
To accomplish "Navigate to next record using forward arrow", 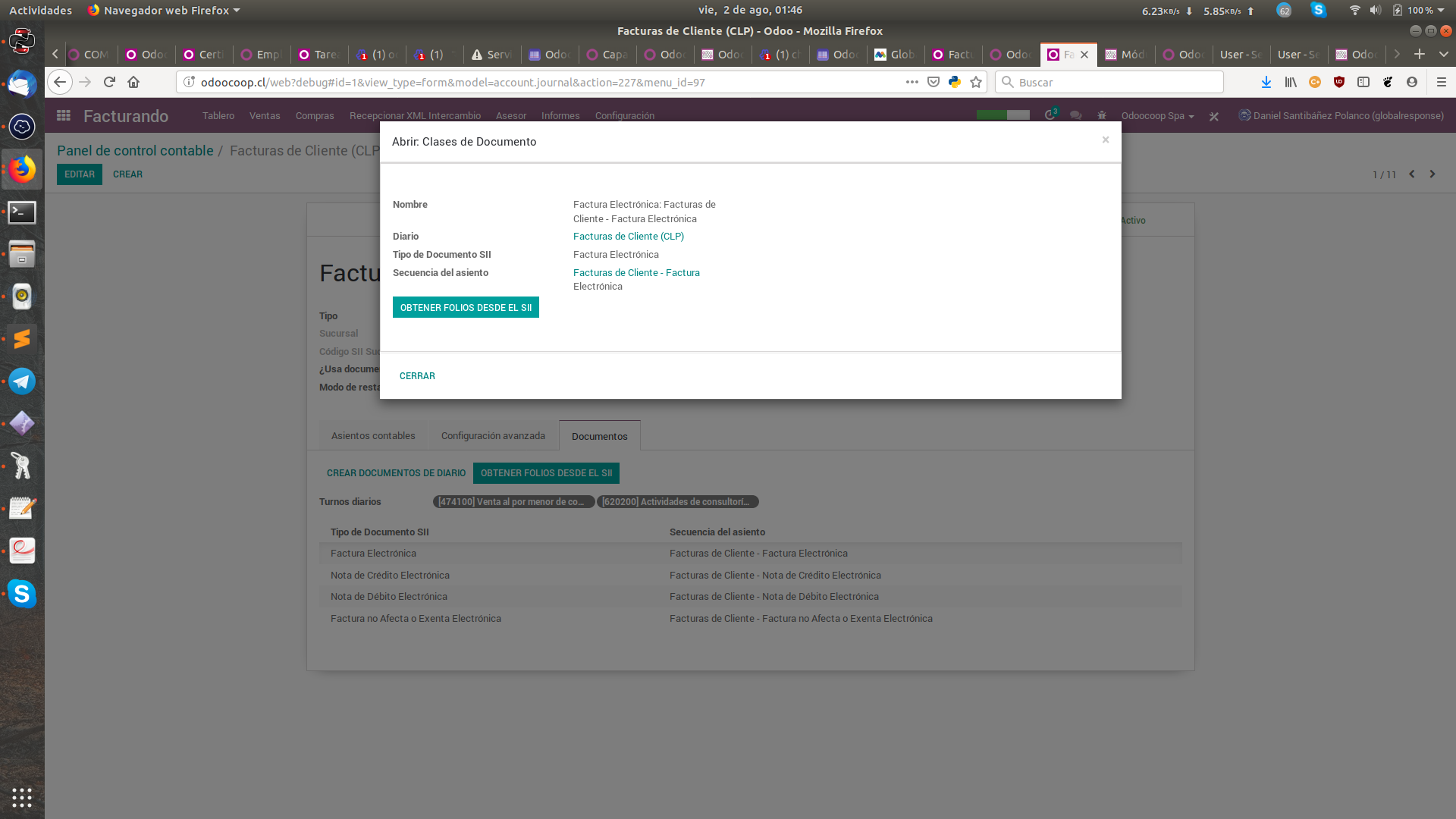I will coord(1432,174).
